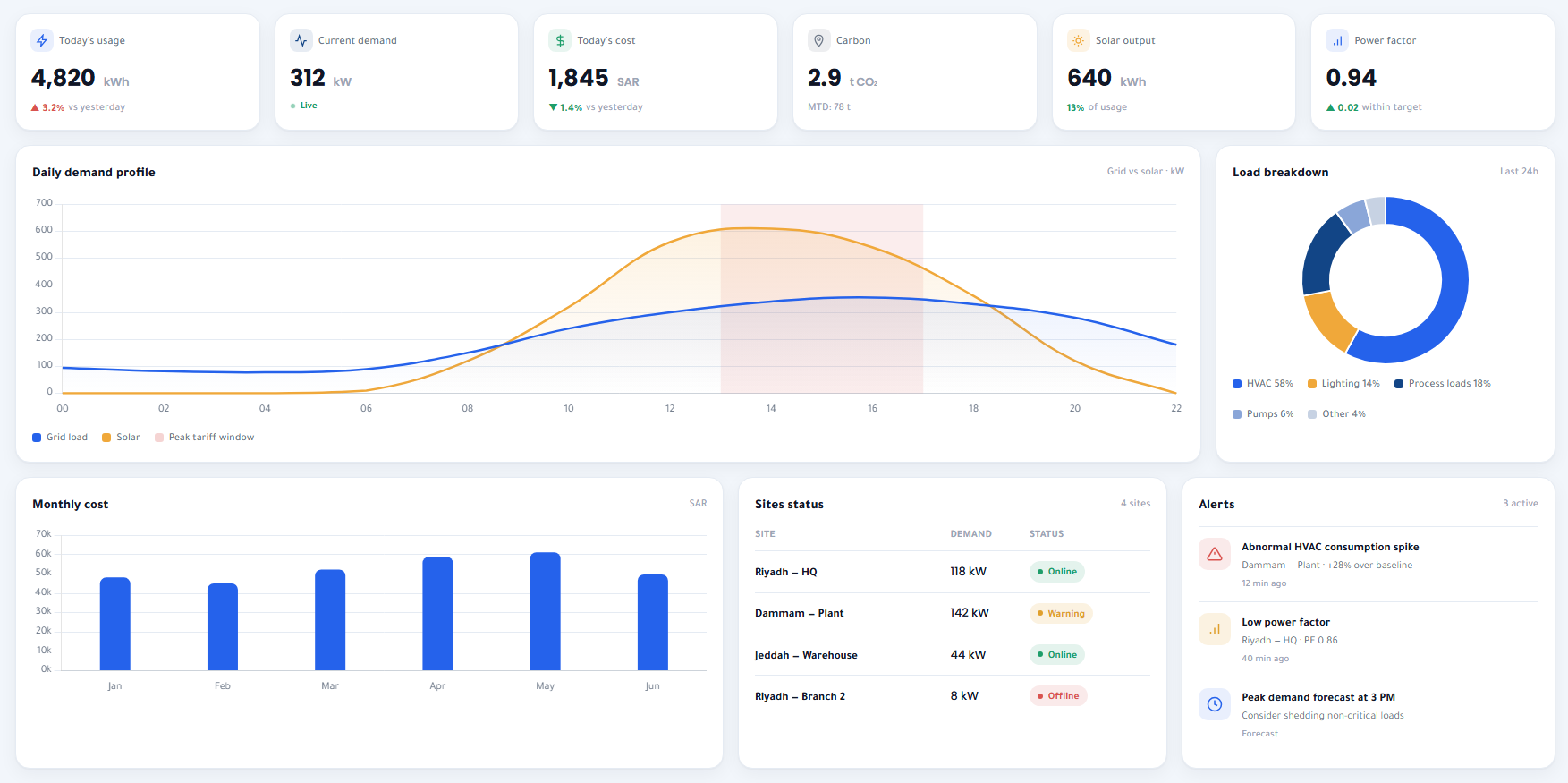Image resolution: width=1568 pixels, height=783 pixels.
Task: Click the lightning bolt icon for Today's usage
Action: 42,40
